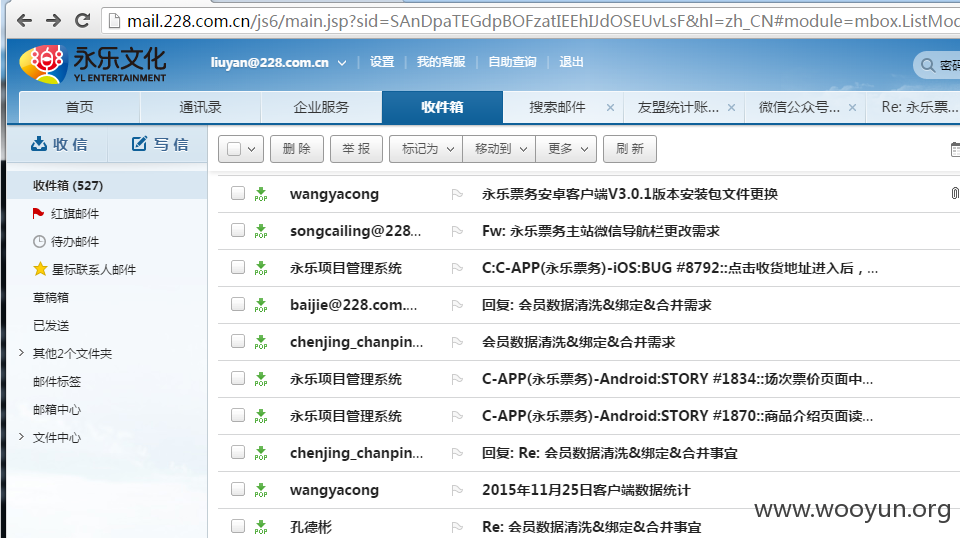Go back using browser back arrow

pos(24,21)
